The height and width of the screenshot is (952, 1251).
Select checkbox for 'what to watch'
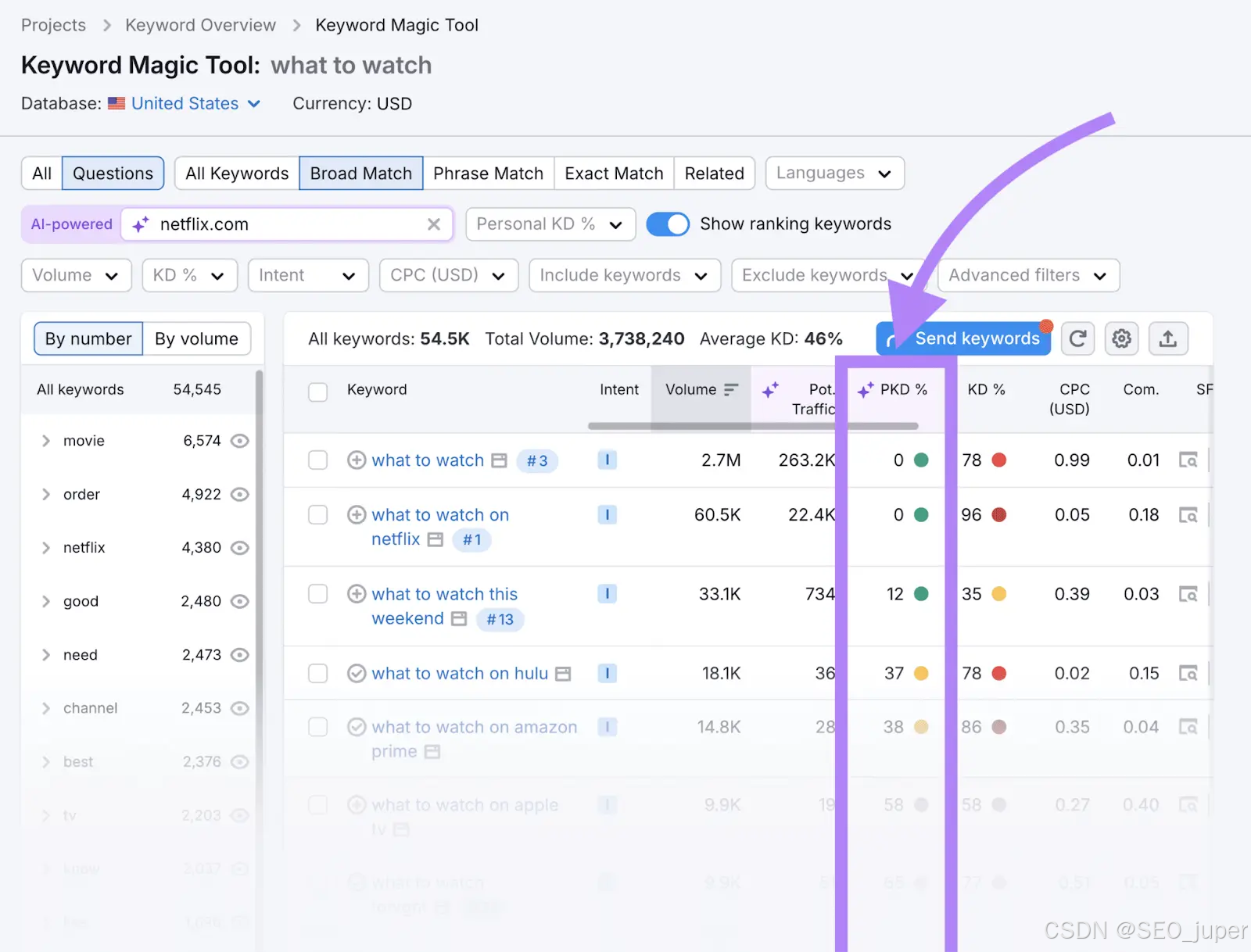pyautogui.click(x=317, y=460)
